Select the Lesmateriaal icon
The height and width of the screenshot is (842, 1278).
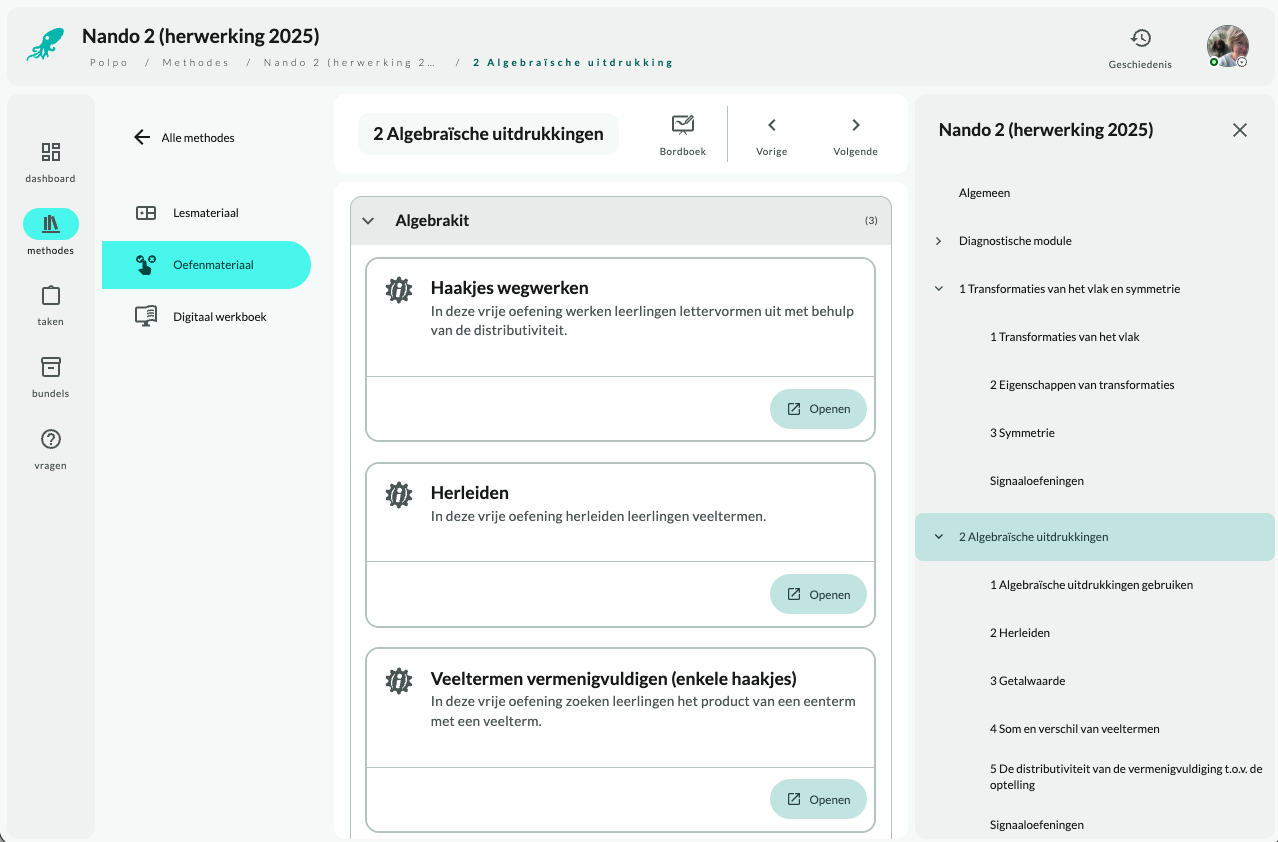click(146, 213)
